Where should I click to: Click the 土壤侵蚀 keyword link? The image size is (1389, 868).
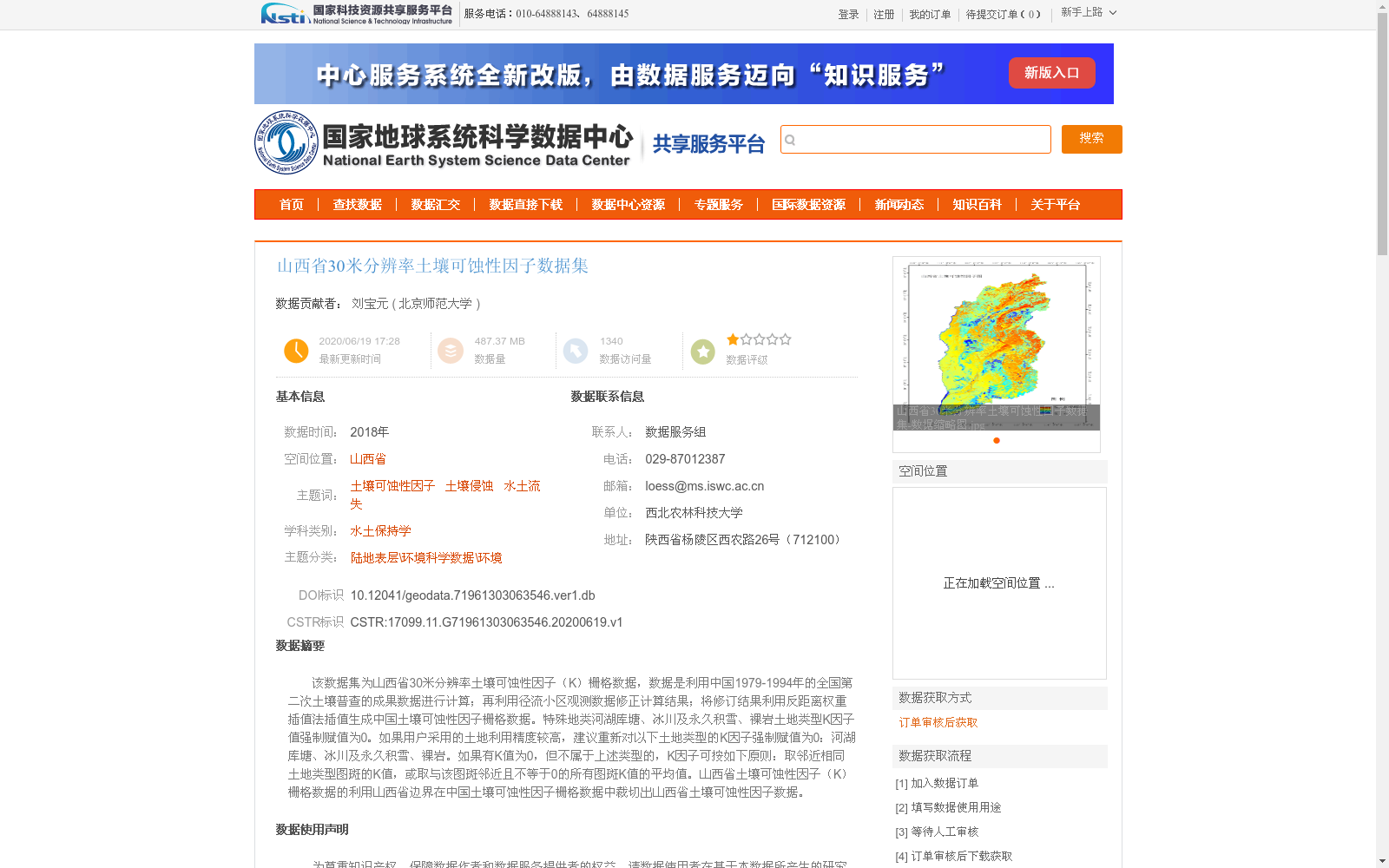[x=469, y=486]
